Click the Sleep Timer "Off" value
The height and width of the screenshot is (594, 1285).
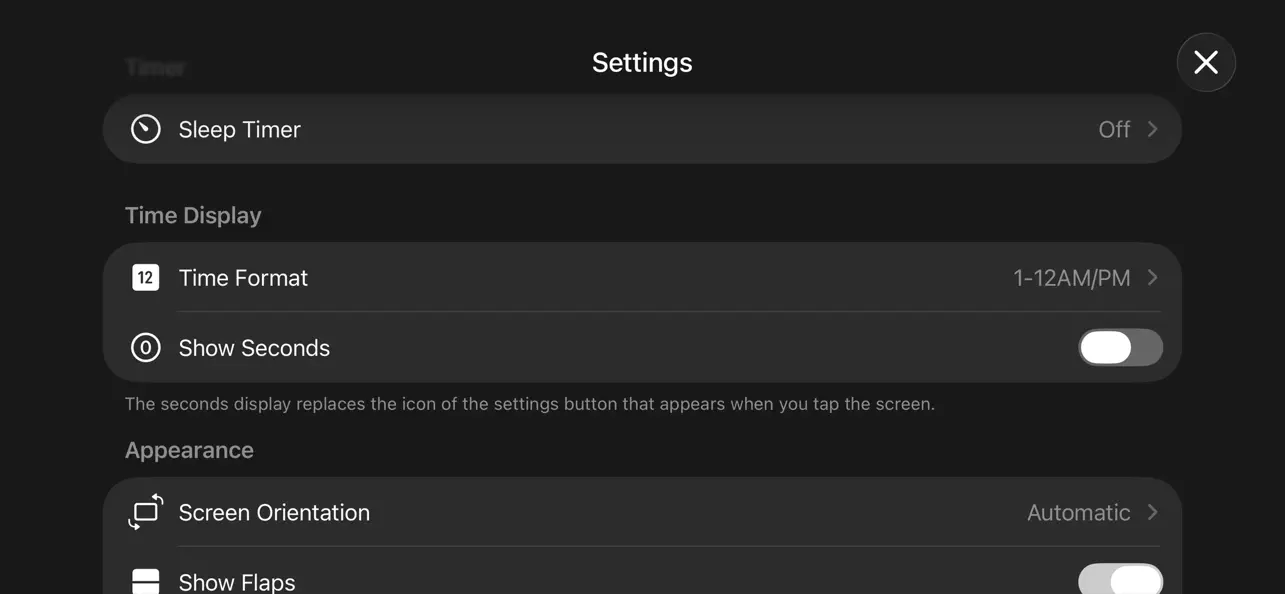click(x=1114, y=129)
